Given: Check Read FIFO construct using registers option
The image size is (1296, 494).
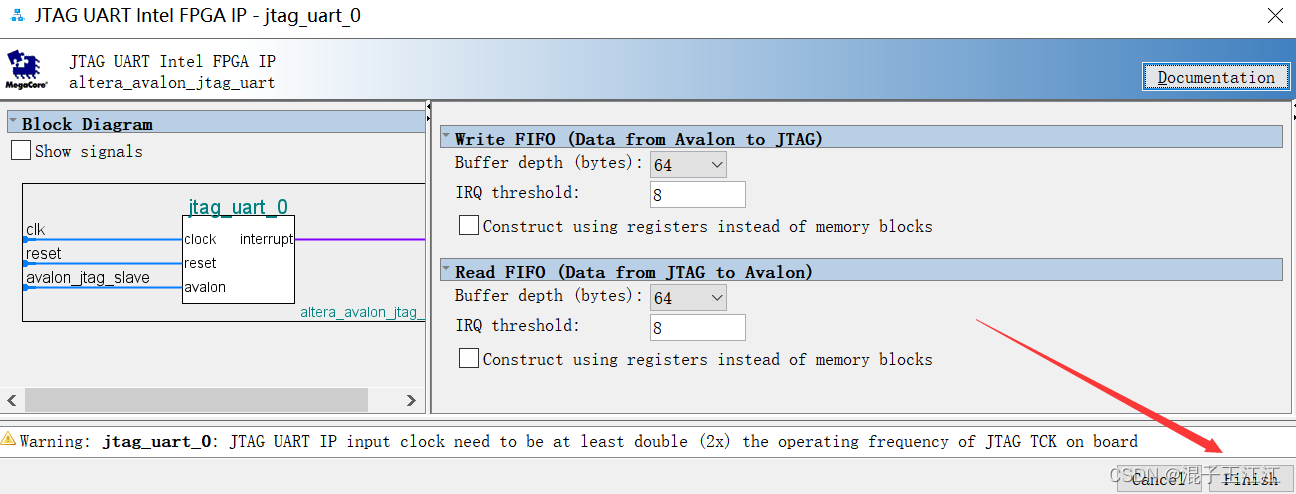Looking at the screenshot, I should click(469, 358).
